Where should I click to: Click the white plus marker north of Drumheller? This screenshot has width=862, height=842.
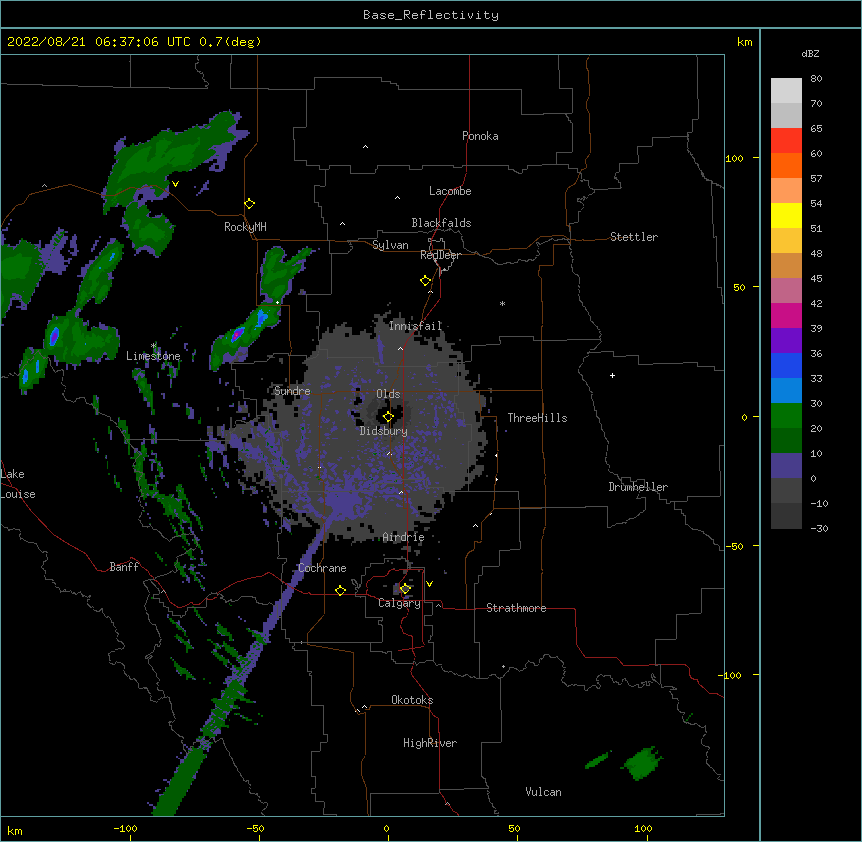point(612,375)
